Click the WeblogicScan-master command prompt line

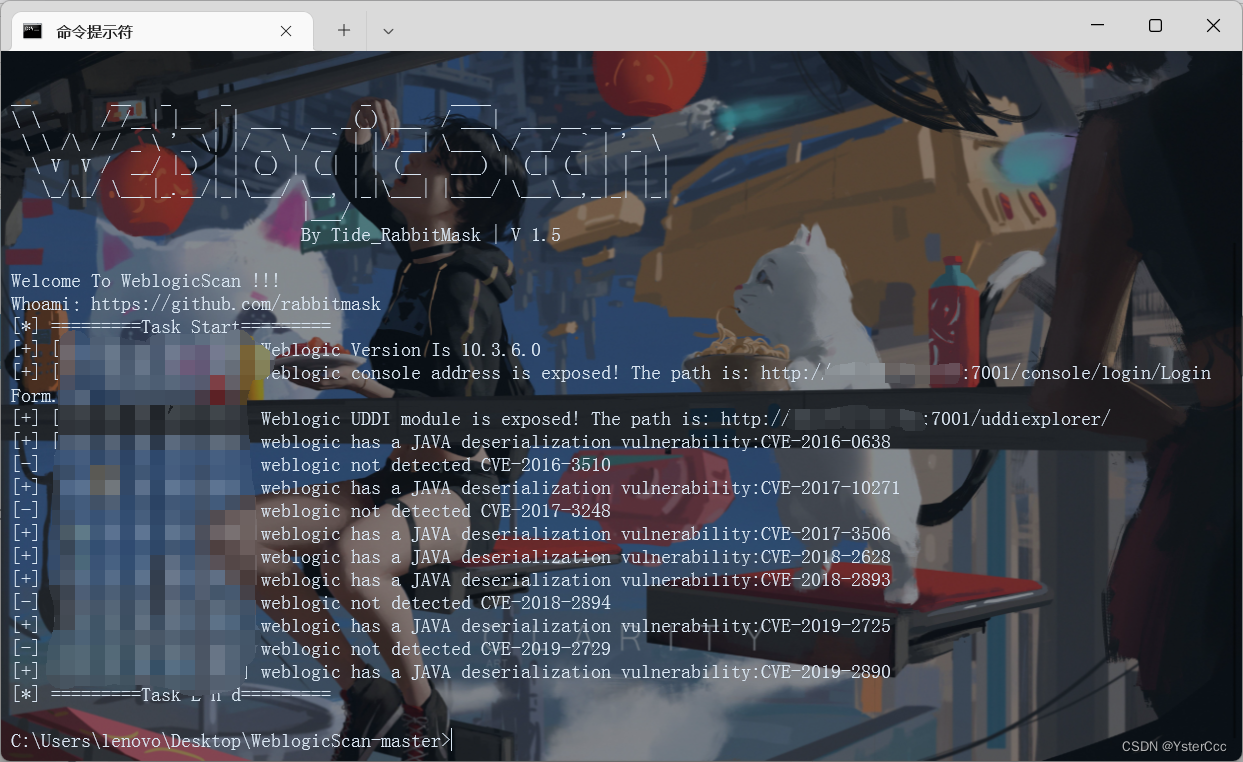[x=231, y=741]
